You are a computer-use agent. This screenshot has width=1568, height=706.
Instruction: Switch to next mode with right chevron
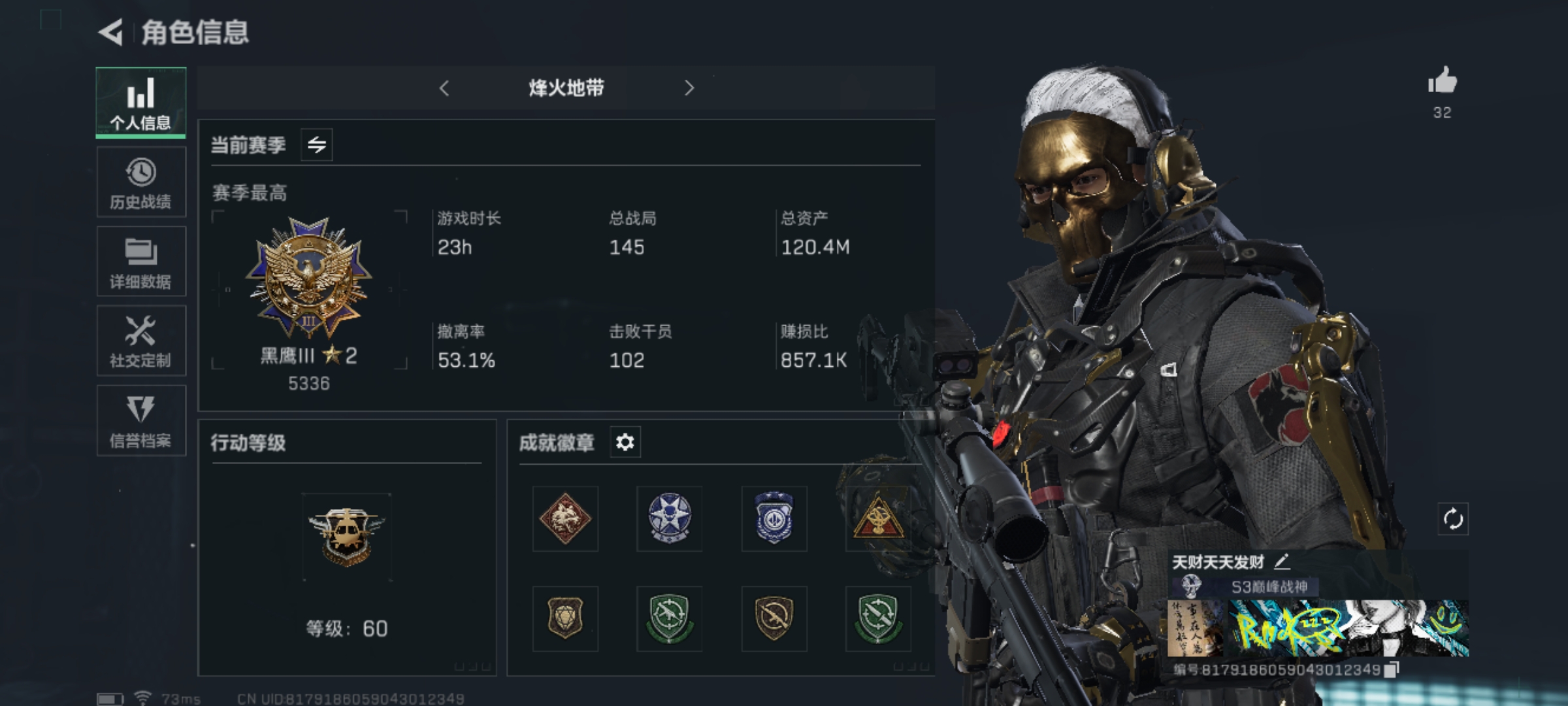(x=689, y=88)
